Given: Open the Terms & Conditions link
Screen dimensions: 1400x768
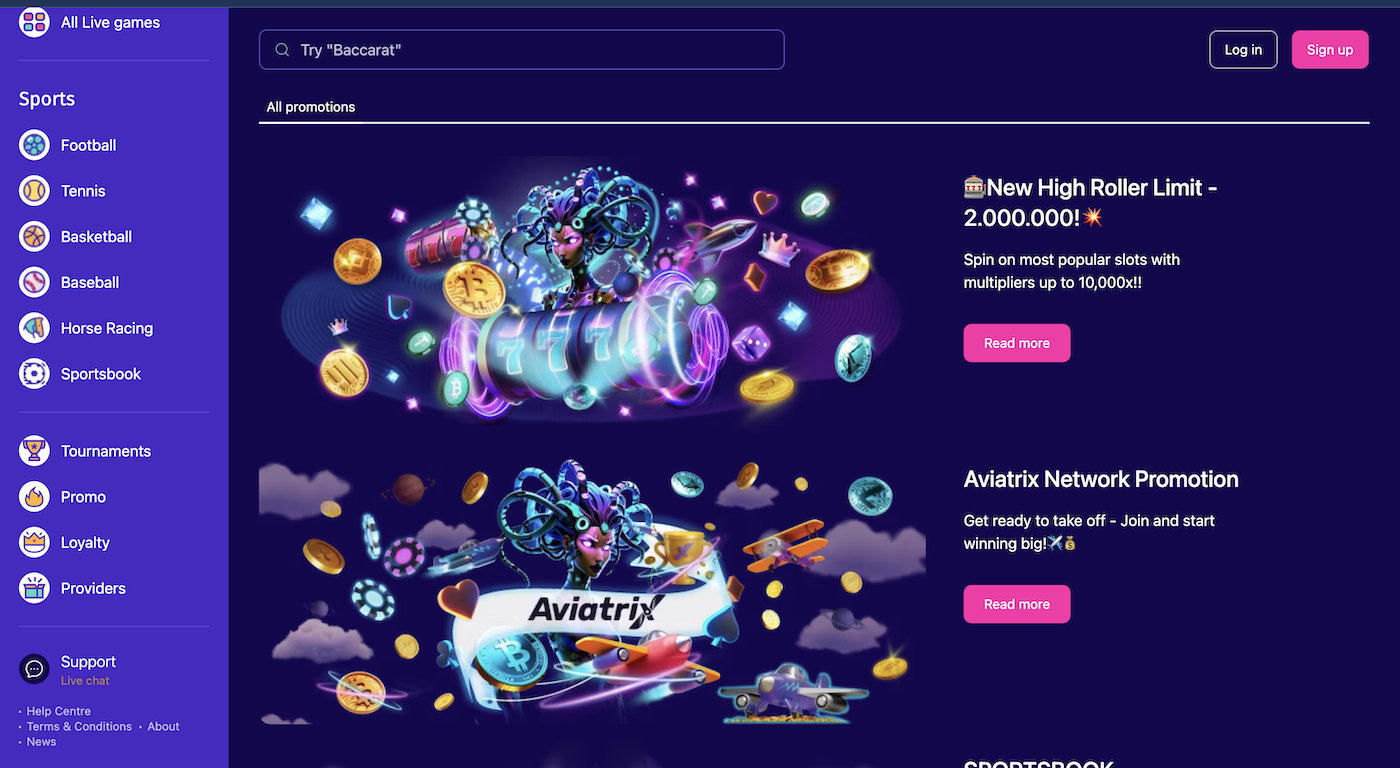Looking at the screenshot, I should [79, 727].
